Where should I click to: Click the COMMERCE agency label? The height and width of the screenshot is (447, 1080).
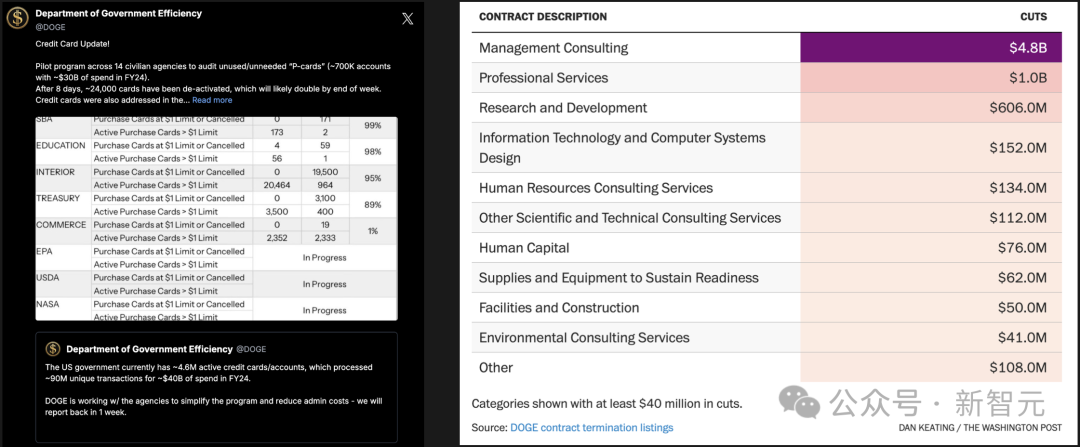pyautogui.click(x=61, y=225)
